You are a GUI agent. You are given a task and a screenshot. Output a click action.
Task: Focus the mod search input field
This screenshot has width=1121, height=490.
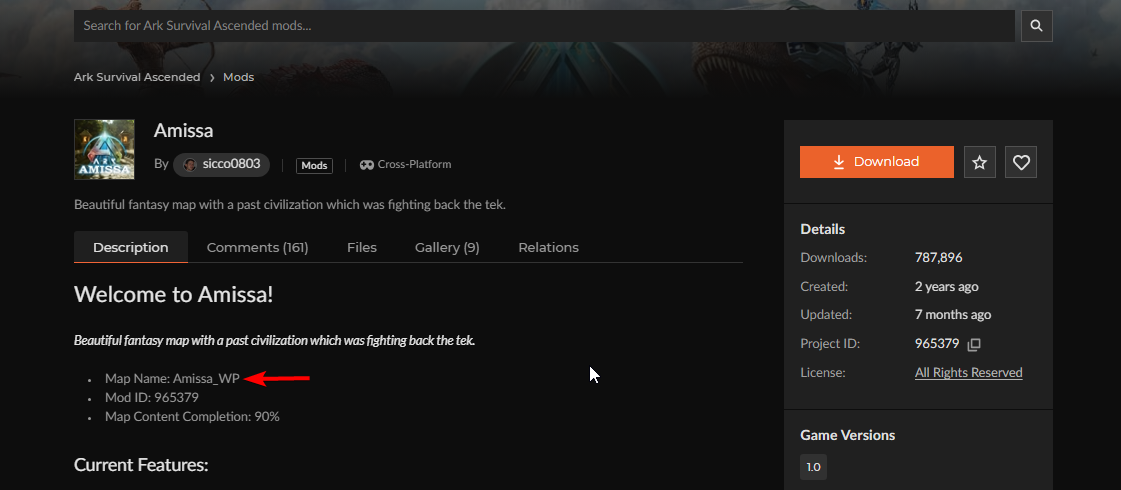click(540, 26)
